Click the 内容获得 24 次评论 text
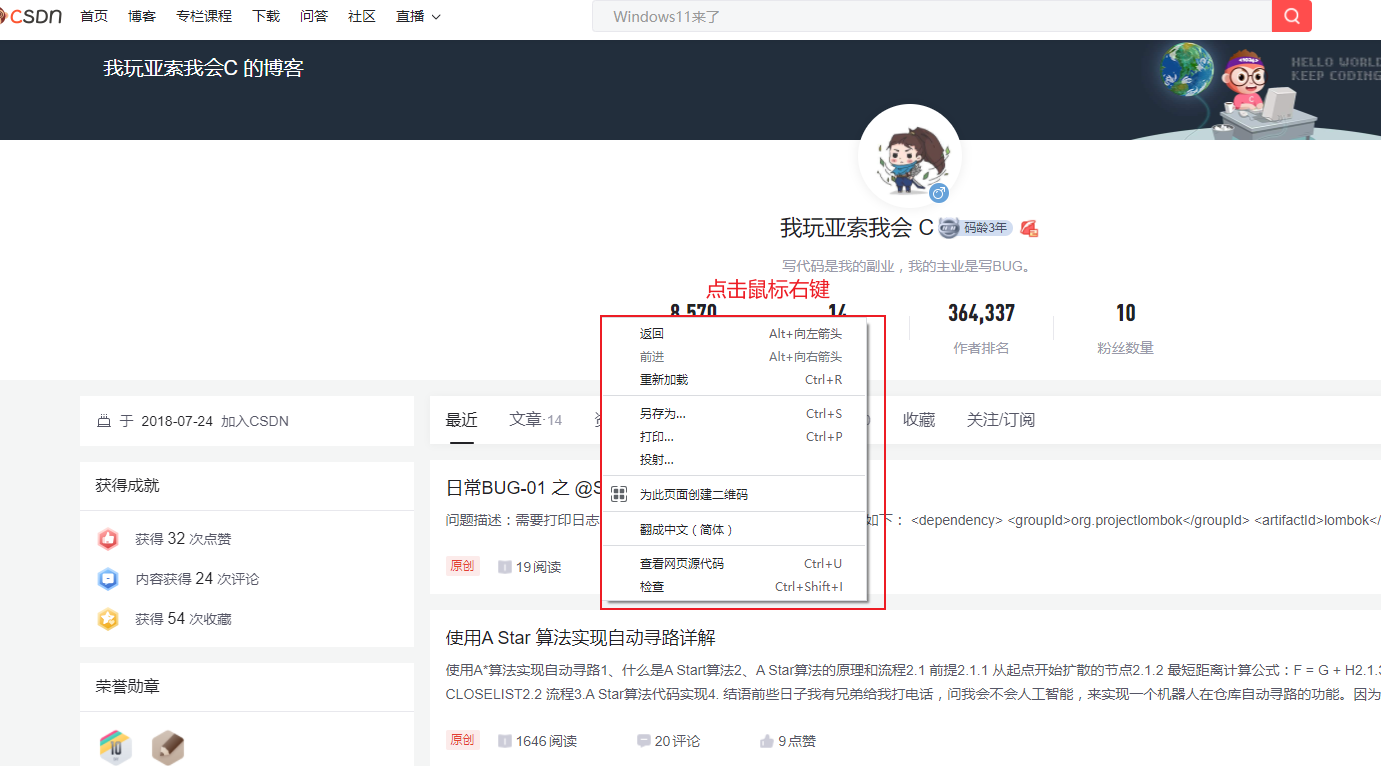This screenshot has height=766, width=1381. 197,579
